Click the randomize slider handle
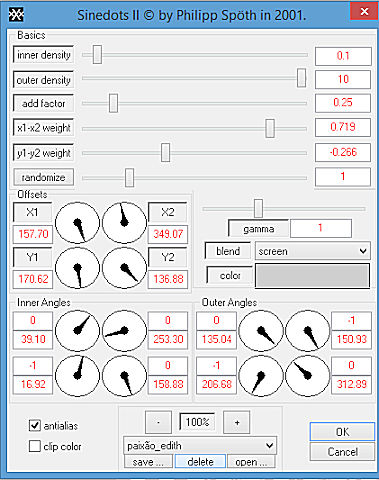The image size is (379, 480). coord(129,178)
